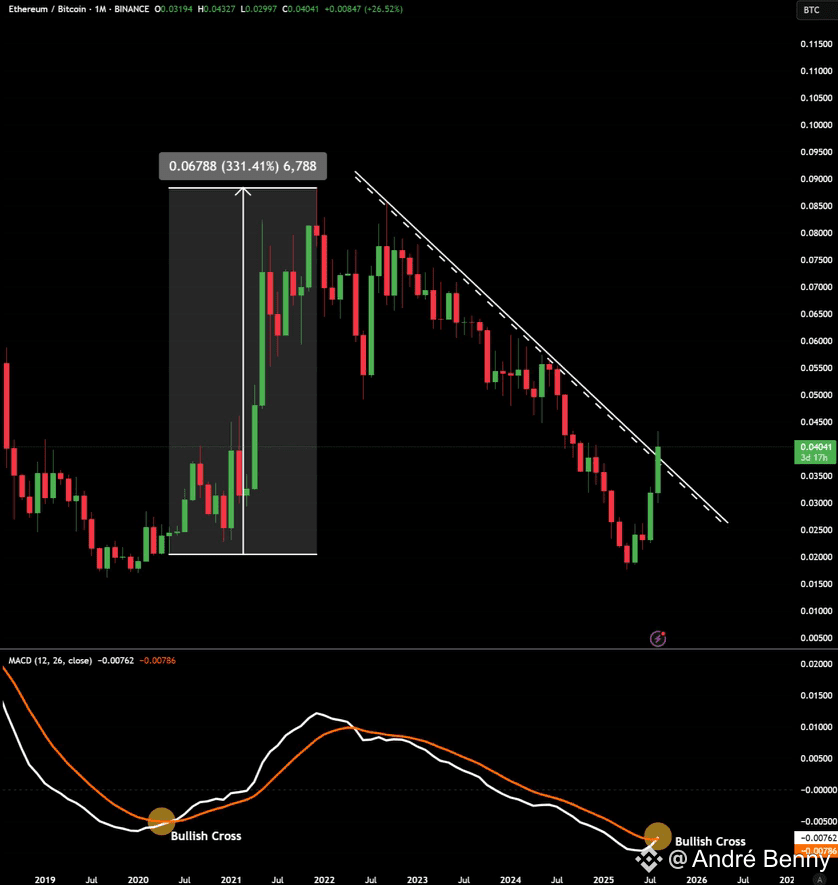Click the 0.05000 price axis label
The width and height of the screenshot is (838, 885).
(816, 395)
